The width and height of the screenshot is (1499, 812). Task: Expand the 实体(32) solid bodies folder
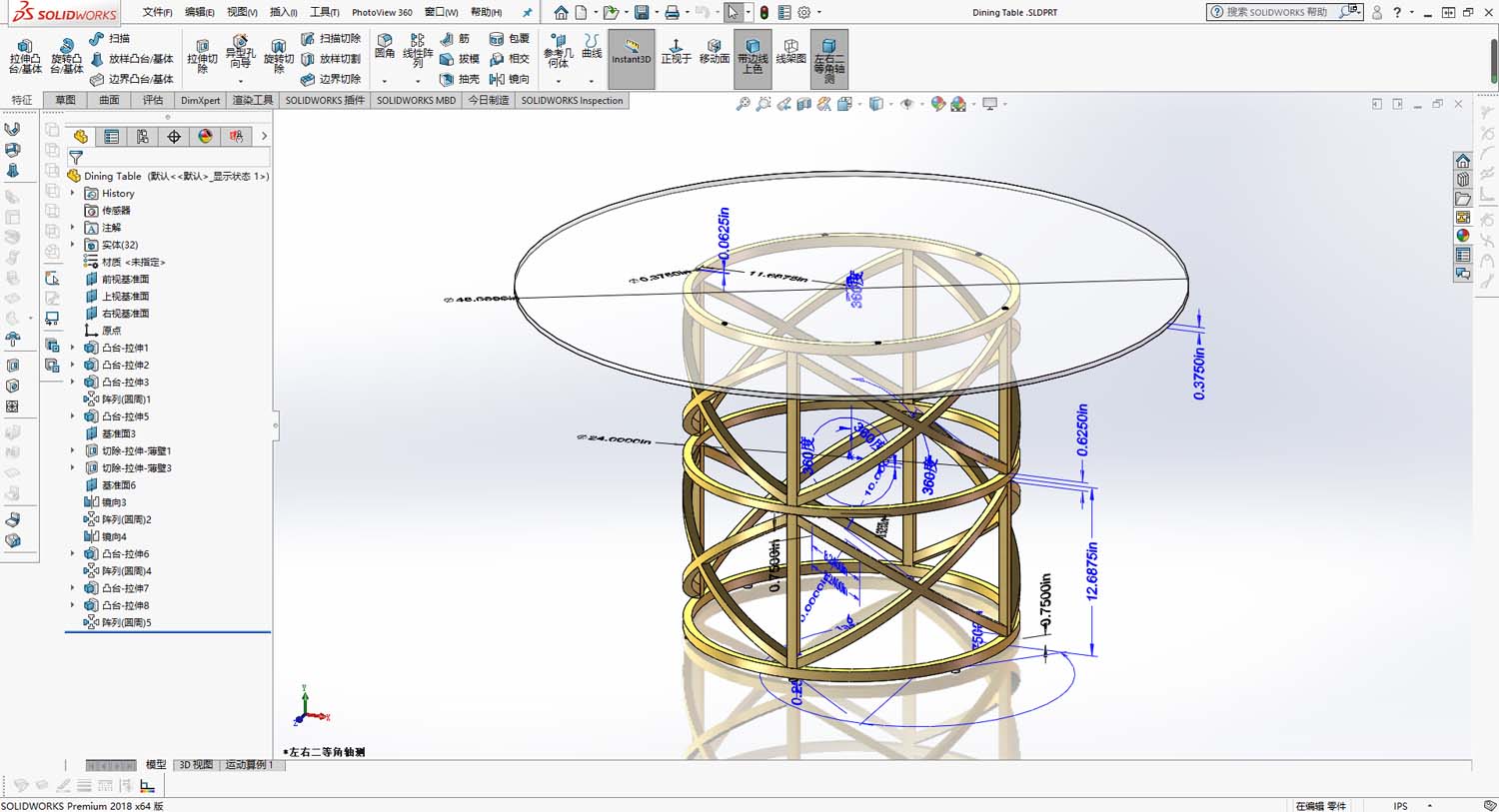(72, 245)
